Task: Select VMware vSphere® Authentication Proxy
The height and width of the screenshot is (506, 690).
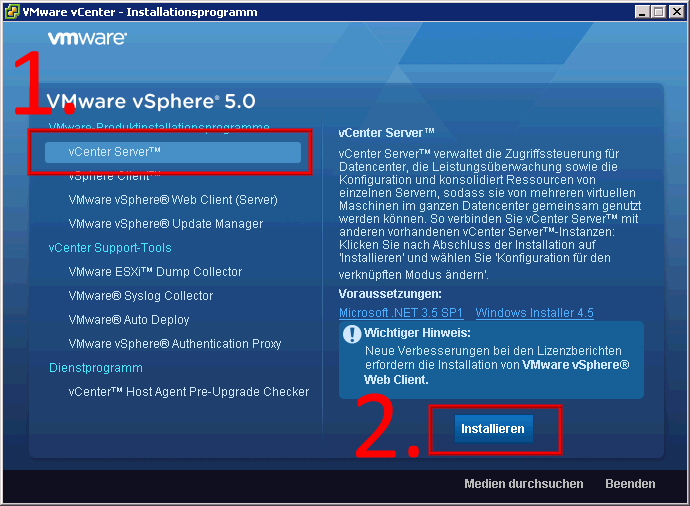Action: (x=175, y=344)
